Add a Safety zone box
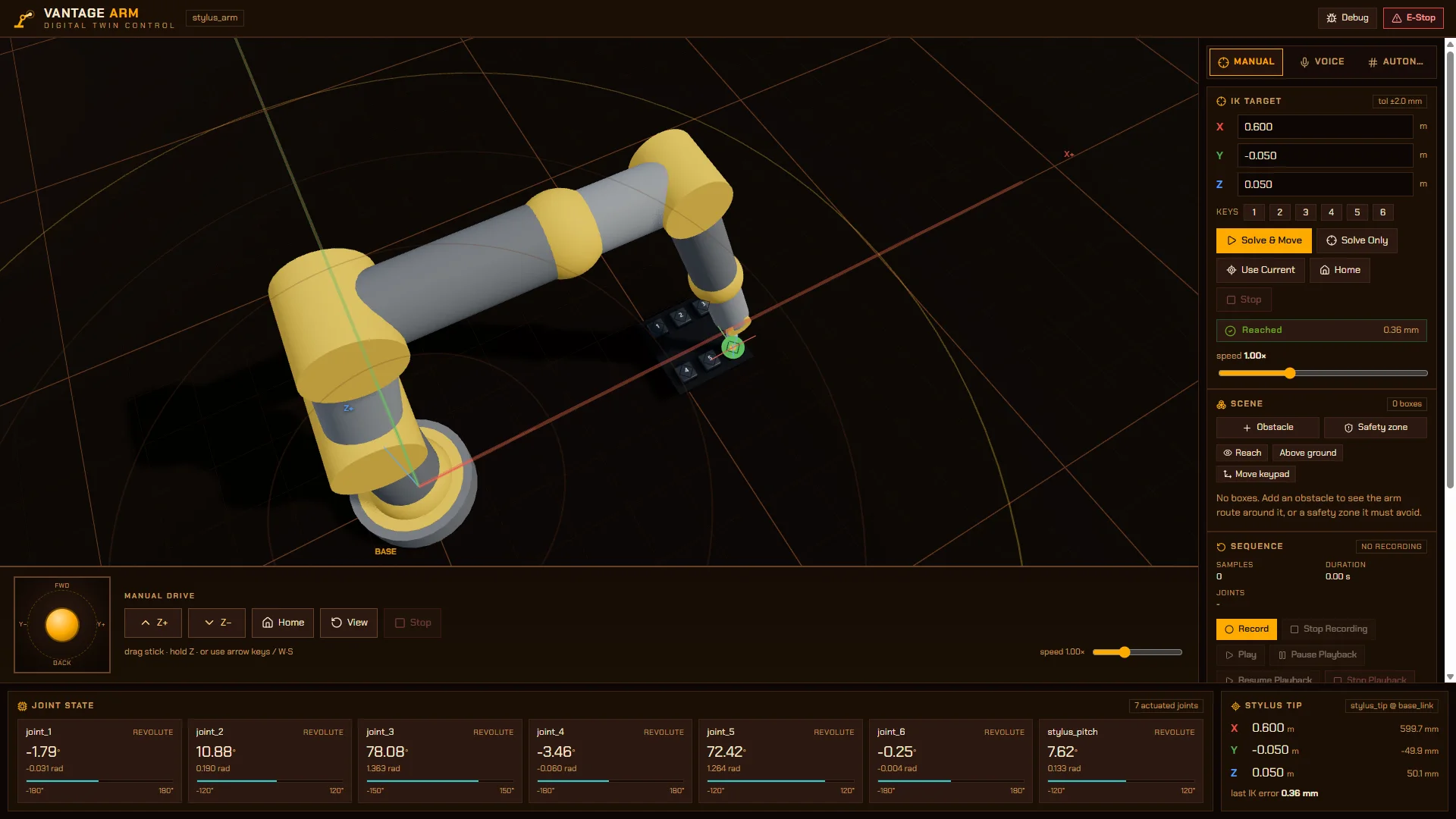The image size is (1456, 819). 1375,428
